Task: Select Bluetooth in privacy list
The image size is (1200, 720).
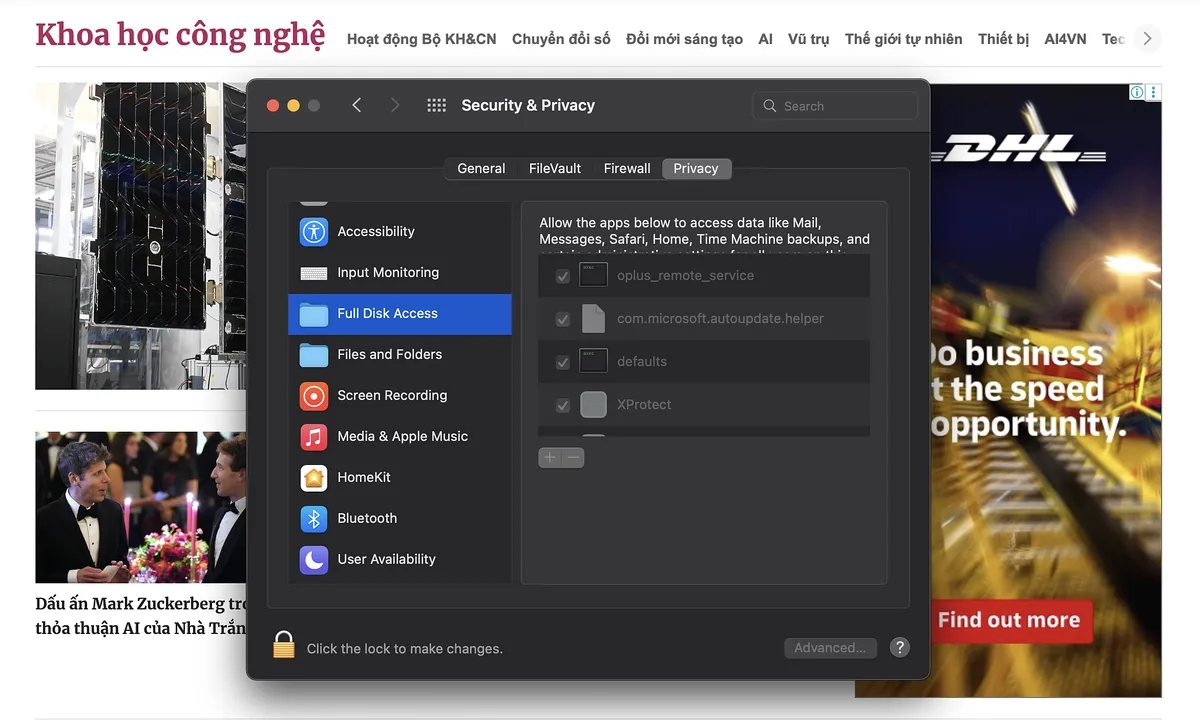Action: 400,519
